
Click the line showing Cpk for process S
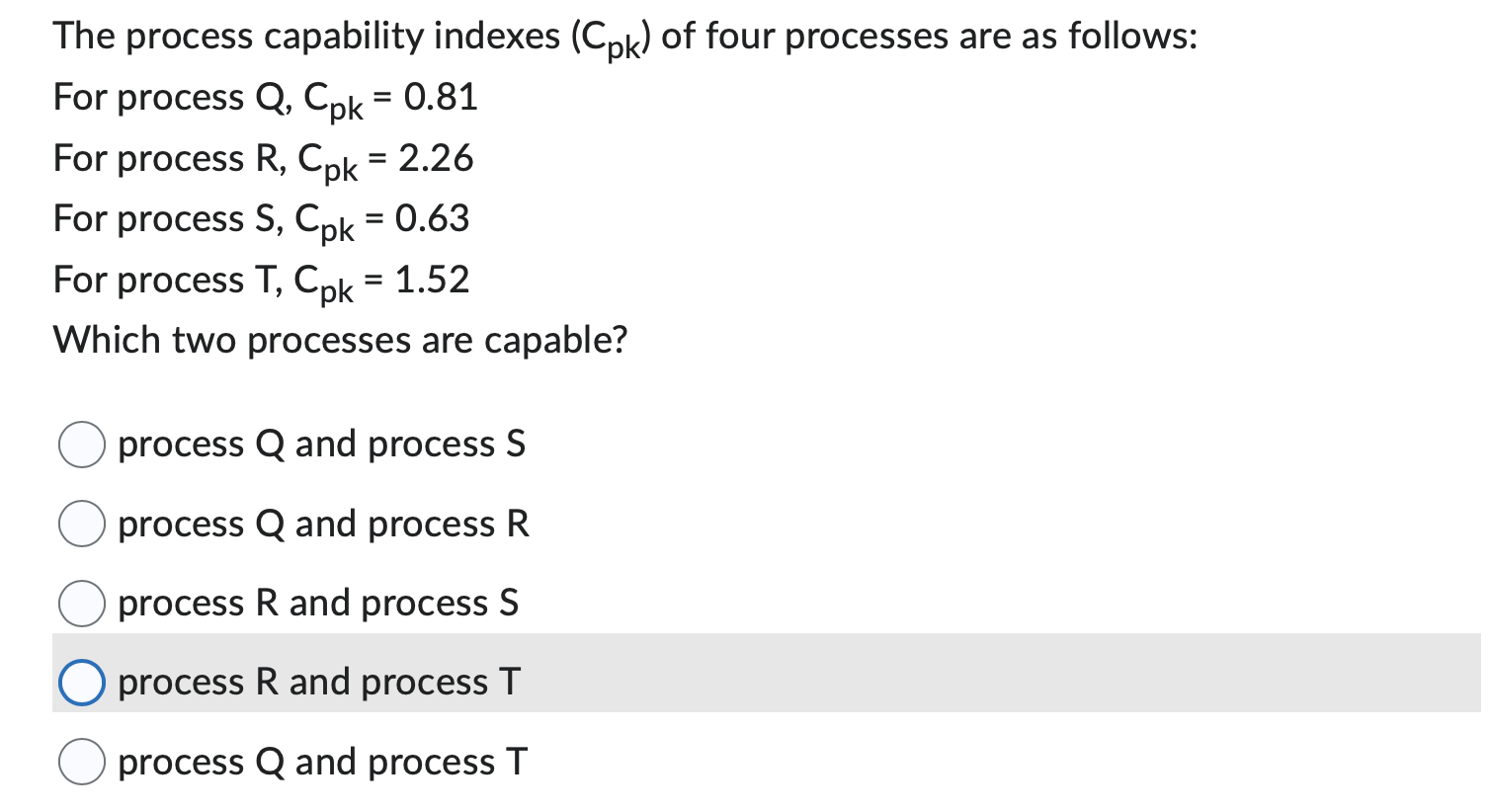261,220
